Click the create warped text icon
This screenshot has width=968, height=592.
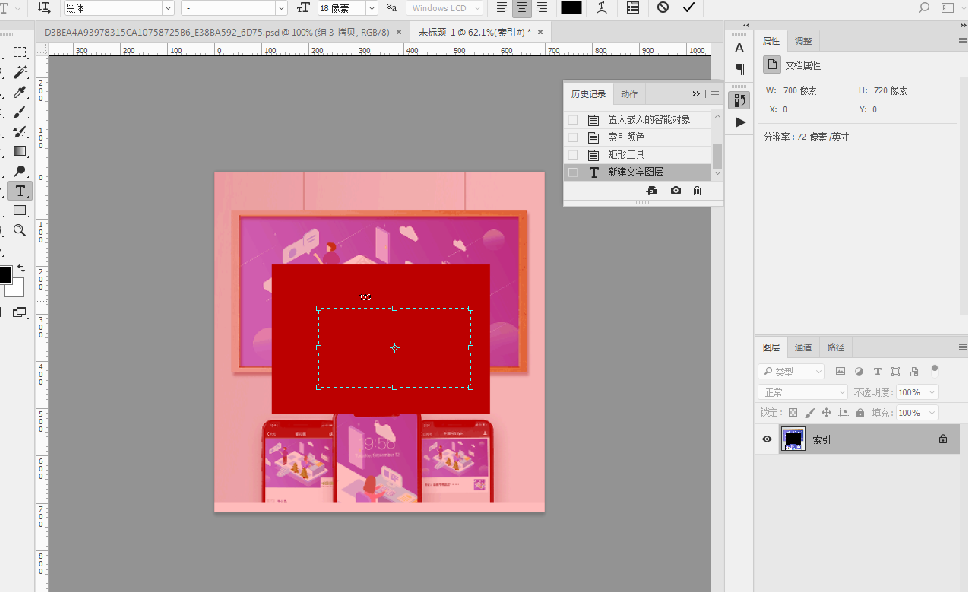601,7
